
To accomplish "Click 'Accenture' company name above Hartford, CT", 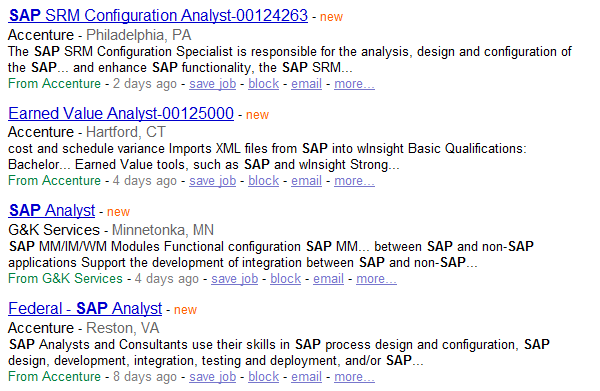I will click(41, 132).
